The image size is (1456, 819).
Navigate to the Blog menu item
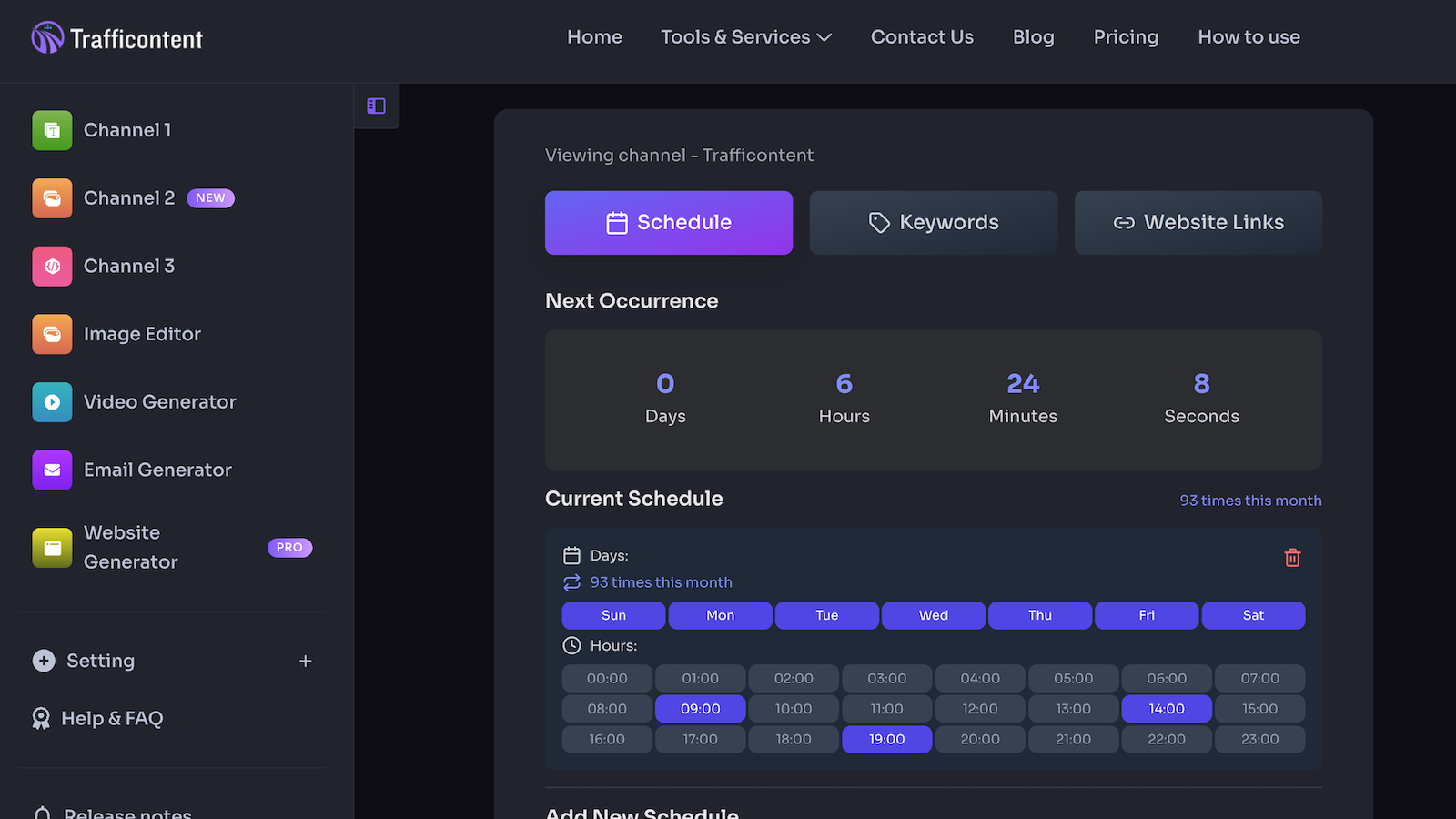[1033, 36]
